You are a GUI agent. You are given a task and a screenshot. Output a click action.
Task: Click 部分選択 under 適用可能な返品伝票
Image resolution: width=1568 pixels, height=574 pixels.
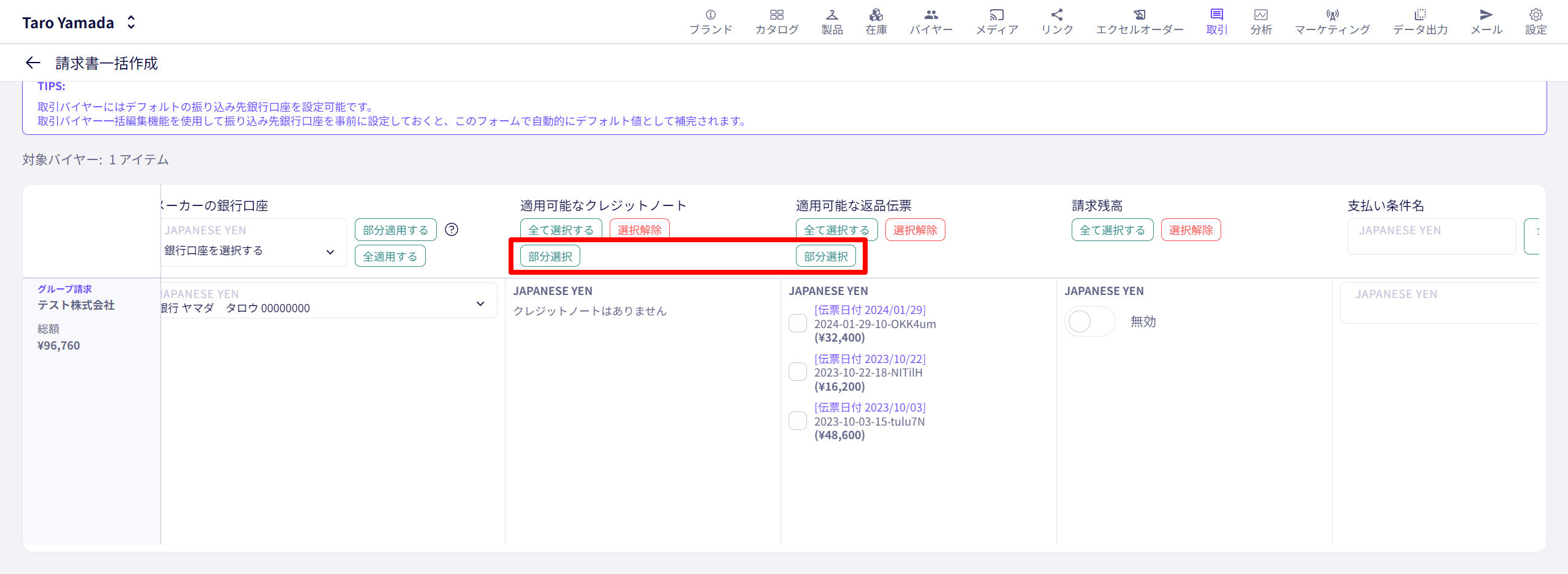click(825, 256)
